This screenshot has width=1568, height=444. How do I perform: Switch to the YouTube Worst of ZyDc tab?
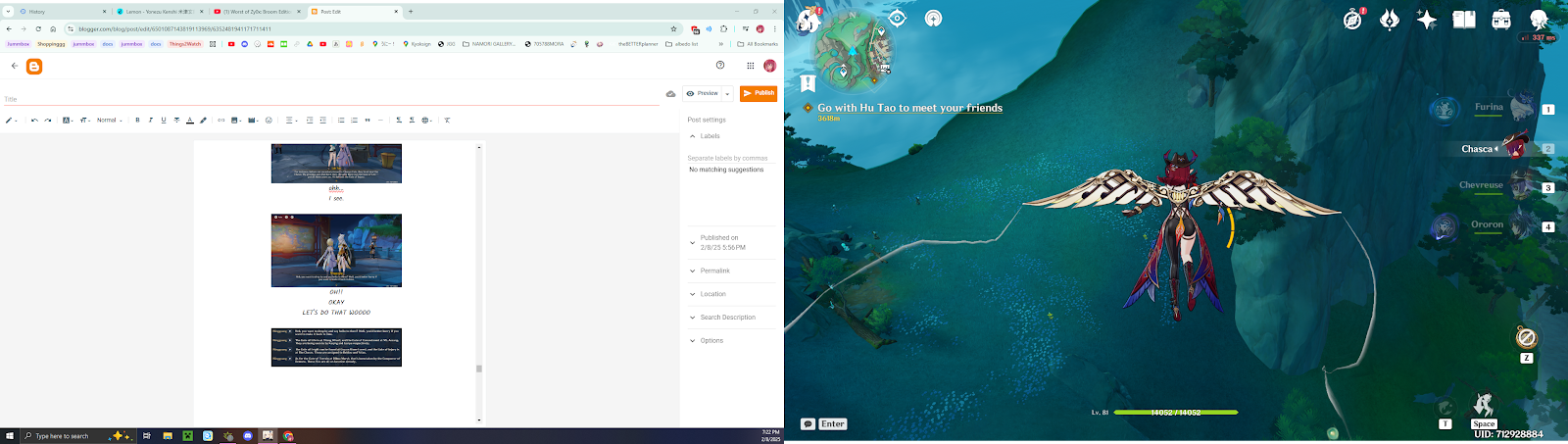coord(257,12)
